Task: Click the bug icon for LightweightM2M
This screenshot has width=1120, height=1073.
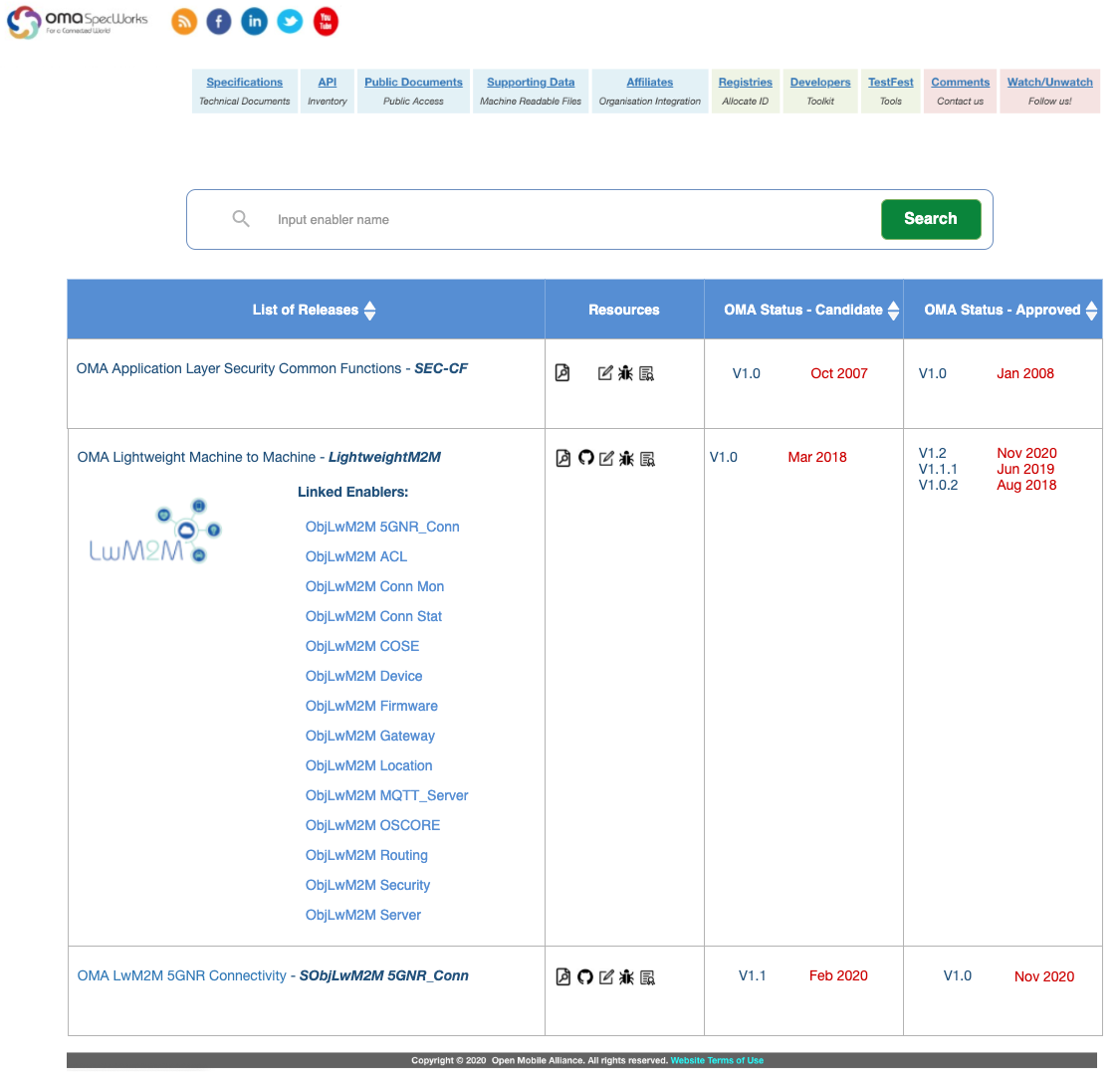Action: tap(626, 459)
